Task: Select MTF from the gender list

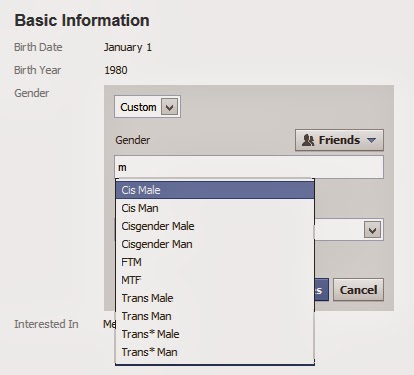Action: (x=215, y=280)
